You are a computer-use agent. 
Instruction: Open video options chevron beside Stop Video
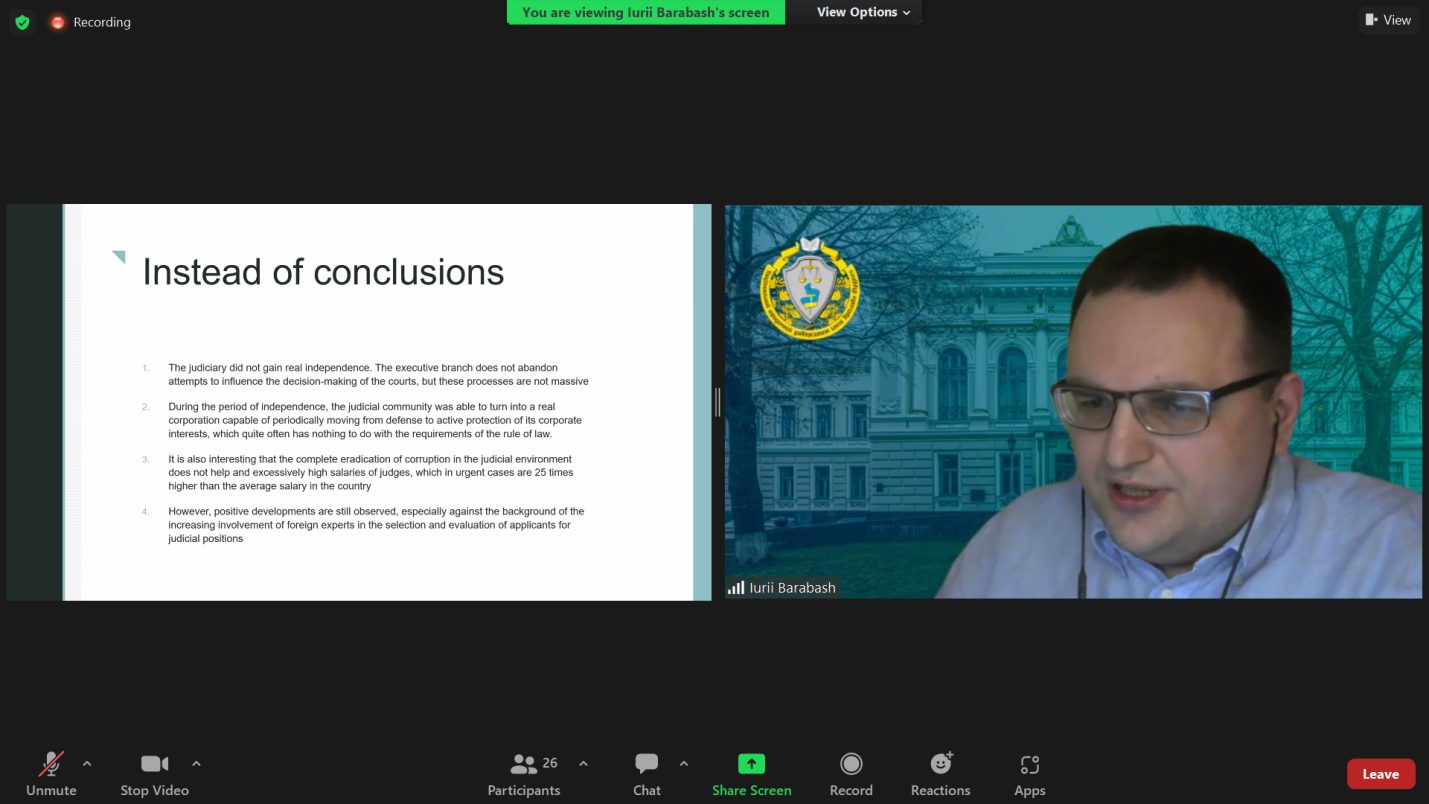click(x=196, y=764)
